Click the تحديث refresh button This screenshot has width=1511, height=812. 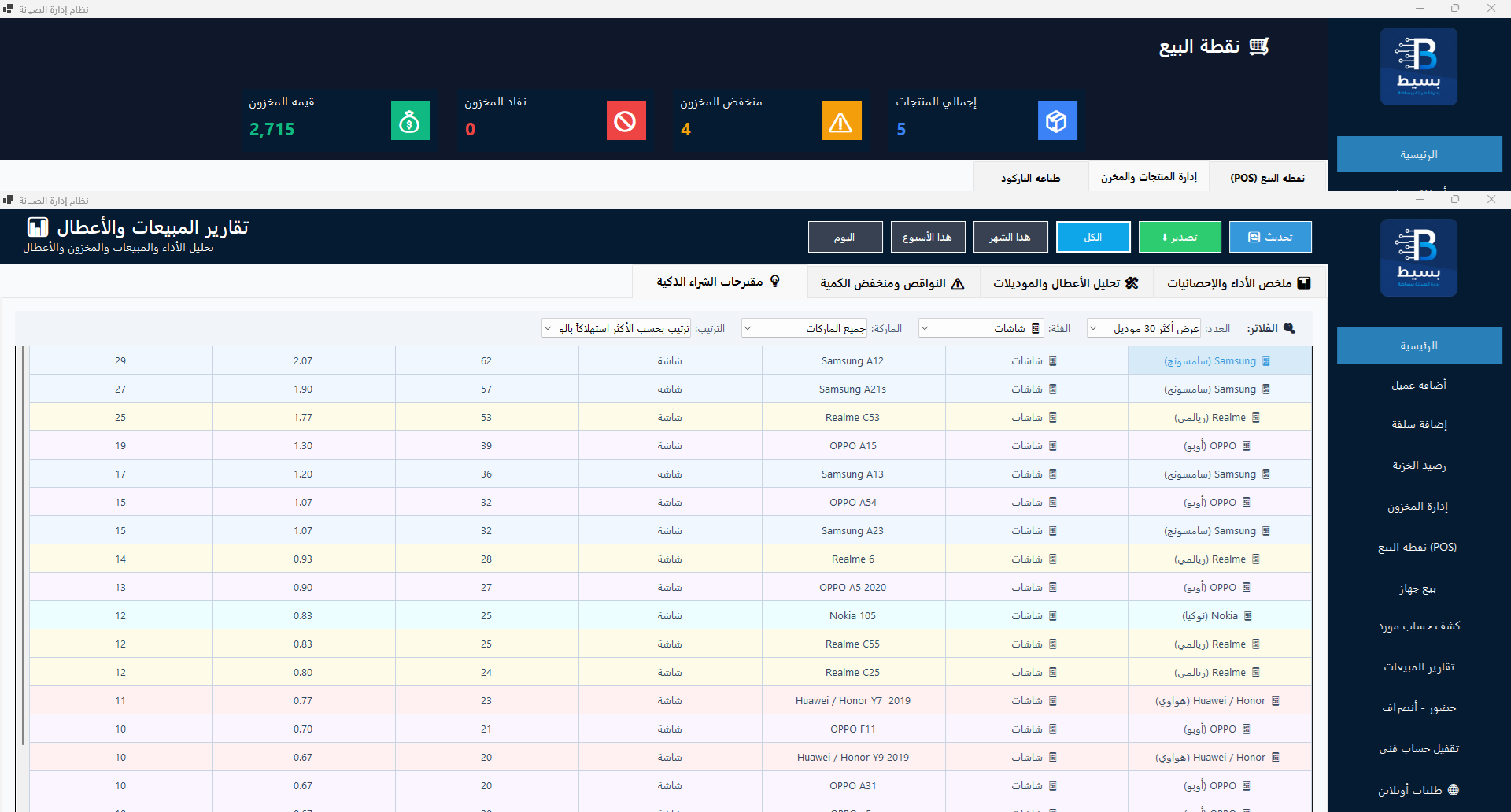(x=1270, y=237)
